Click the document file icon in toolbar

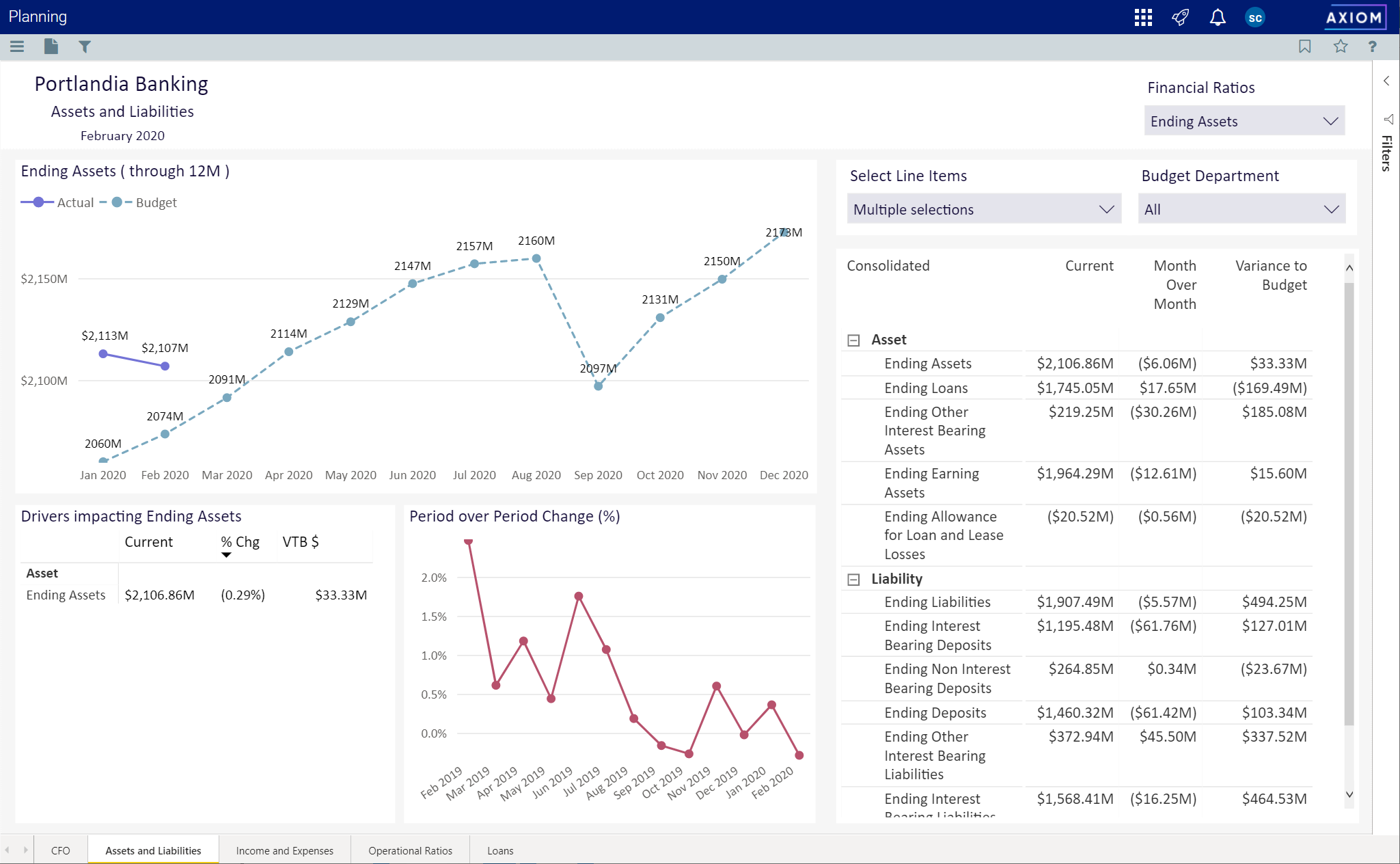[x=51, y=46]
